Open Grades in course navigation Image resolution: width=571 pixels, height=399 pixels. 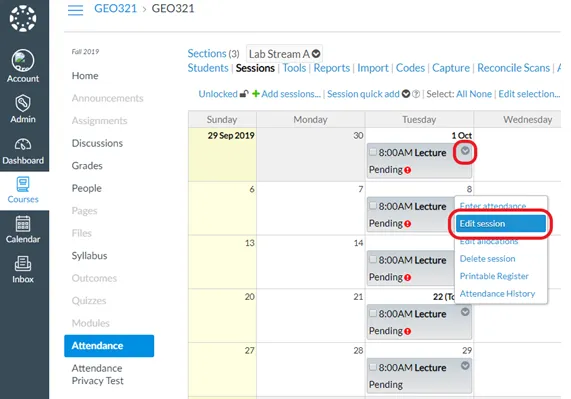87,166
